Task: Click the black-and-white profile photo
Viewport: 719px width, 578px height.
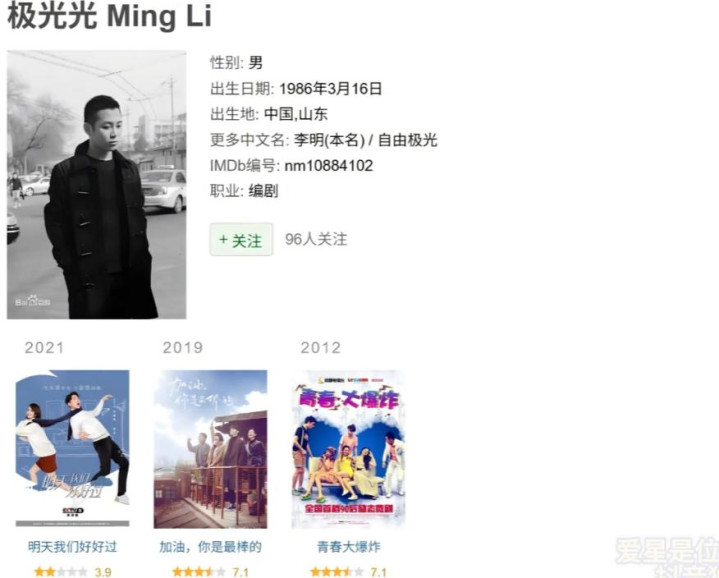Action: (x=97, y=185)
